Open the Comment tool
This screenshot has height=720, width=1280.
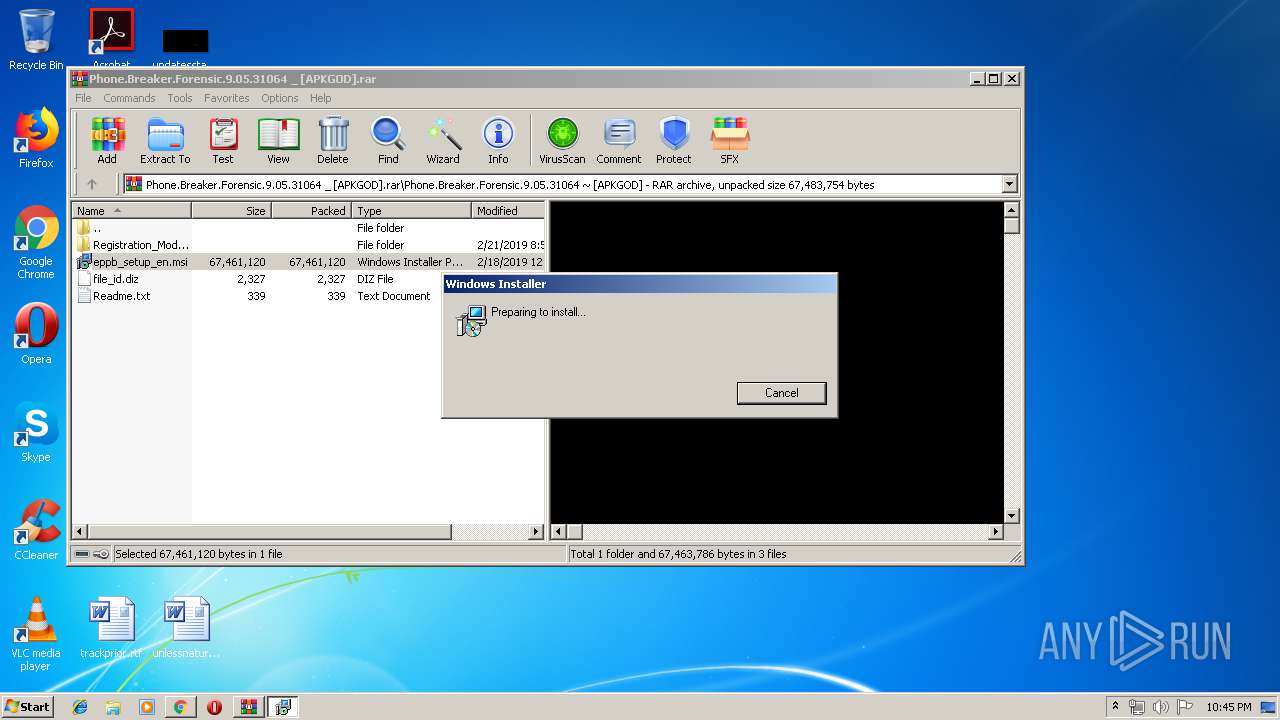click(619, 140)
